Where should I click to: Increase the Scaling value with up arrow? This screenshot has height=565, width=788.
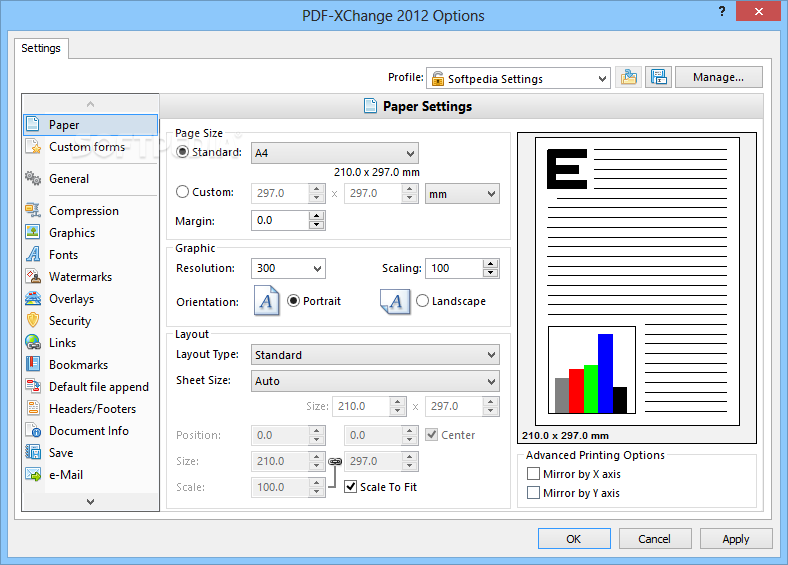490,264
